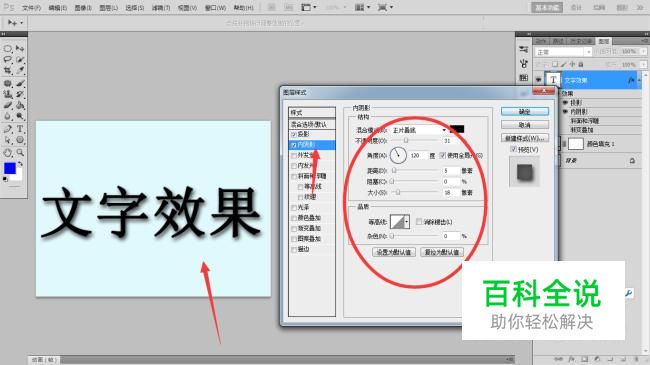Select the Move tool in toolbox
Screen dimensions: 650x365
click(x=20, y=49)
